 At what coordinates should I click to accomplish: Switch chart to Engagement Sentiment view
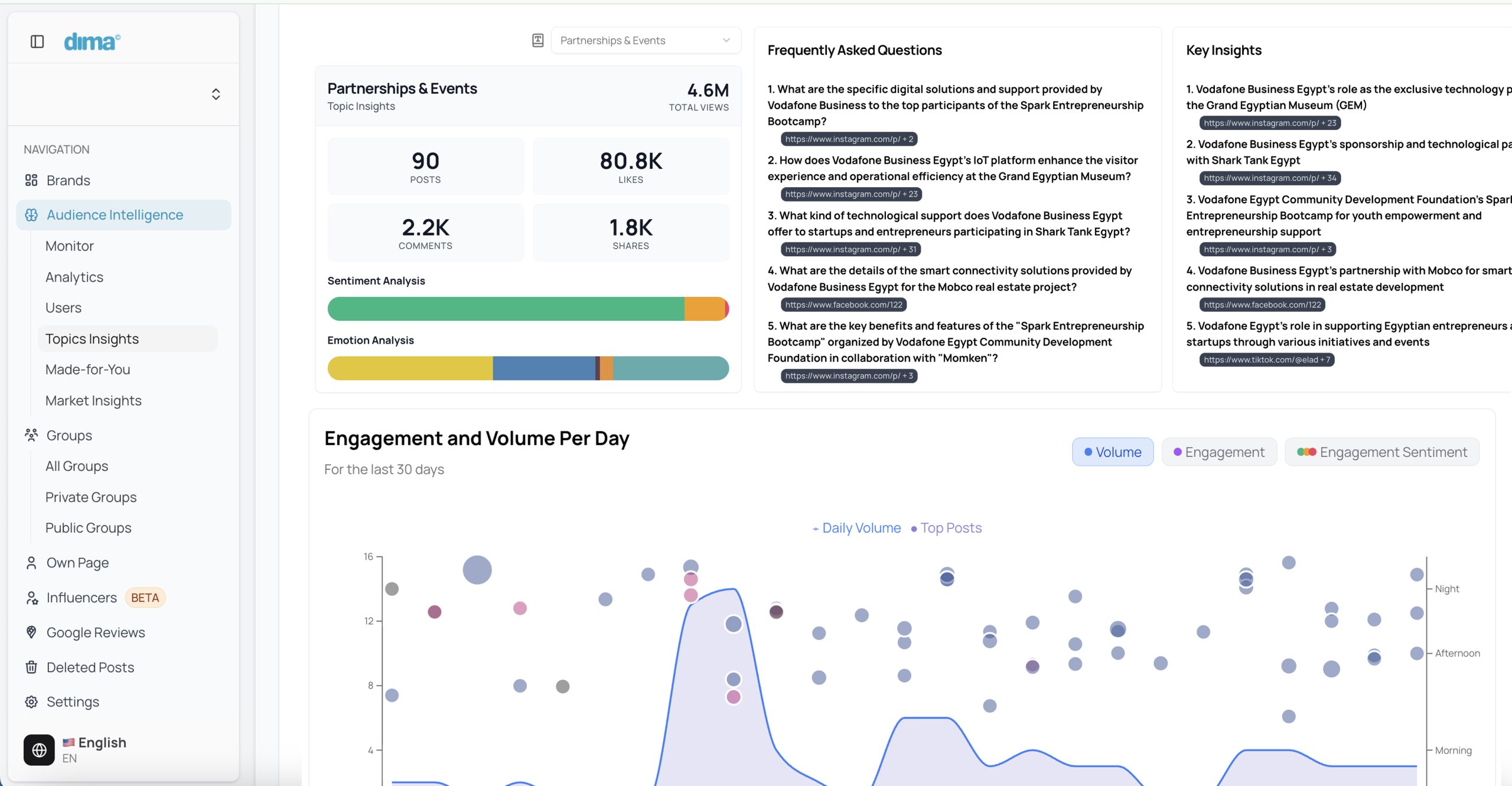[1381, 452]
